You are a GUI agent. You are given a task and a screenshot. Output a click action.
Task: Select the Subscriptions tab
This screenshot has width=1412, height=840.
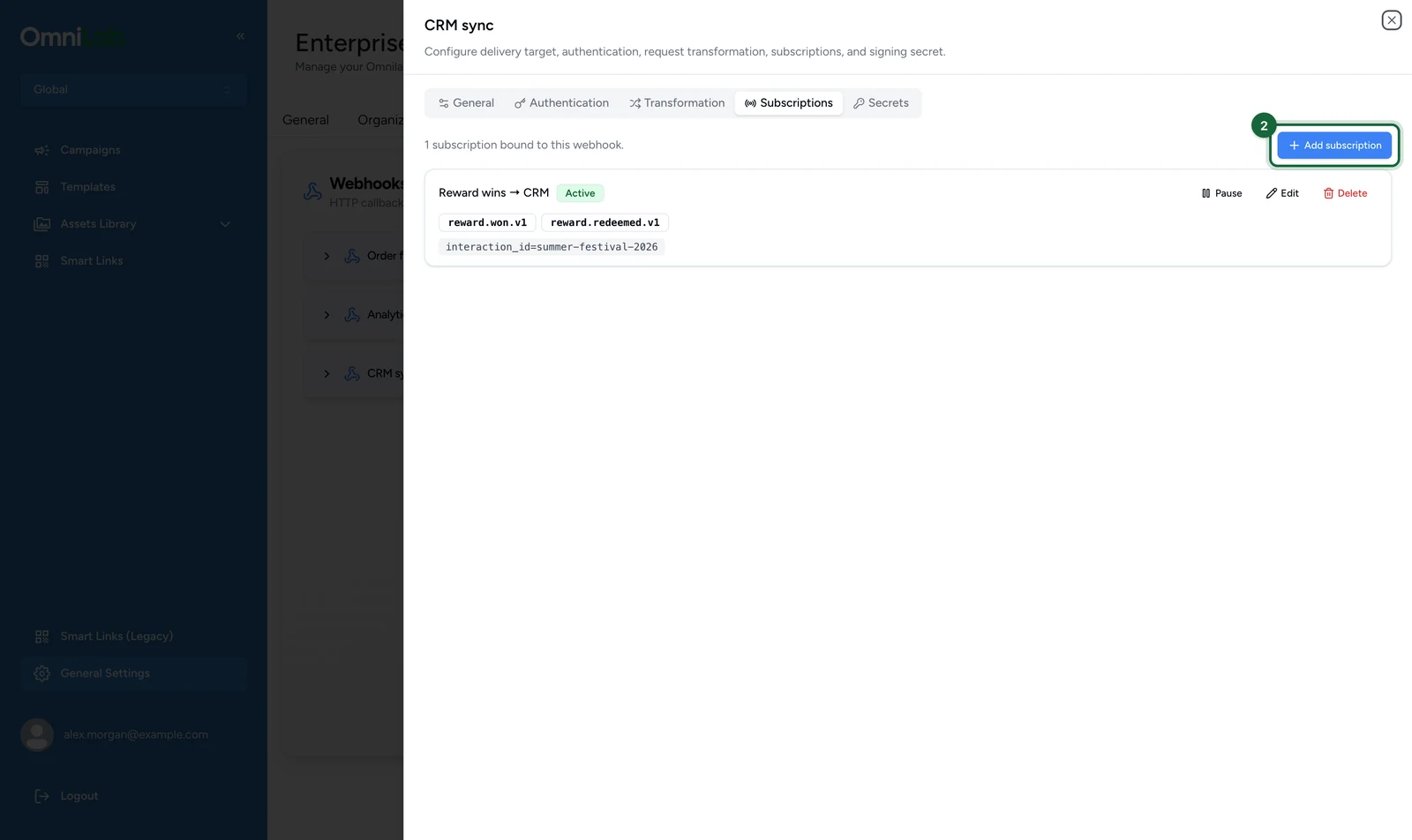(788, 103)
